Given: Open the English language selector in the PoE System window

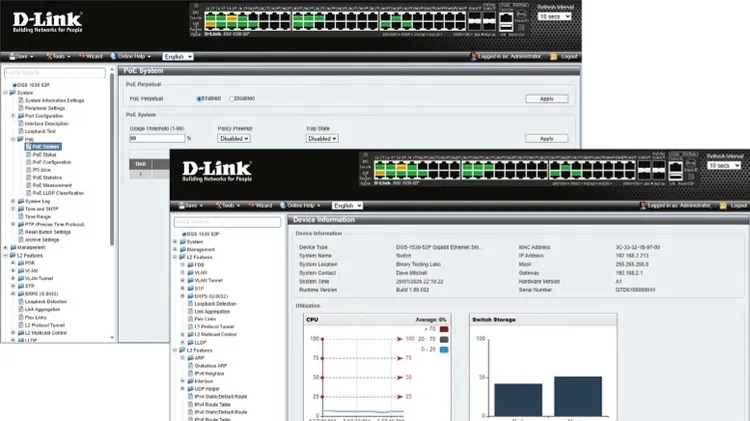Looking at the screenshot, I should [179, 56].
